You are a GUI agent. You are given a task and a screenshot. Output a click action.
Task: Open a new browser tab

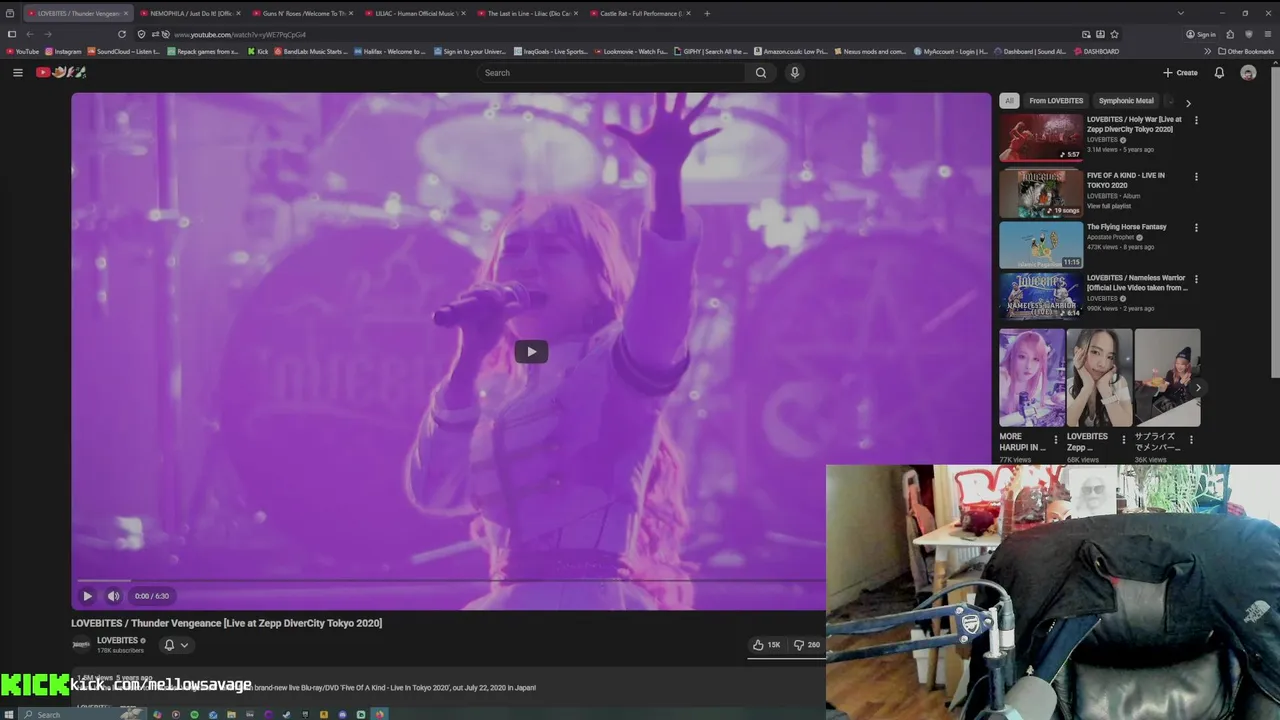(x=707, y=13)
